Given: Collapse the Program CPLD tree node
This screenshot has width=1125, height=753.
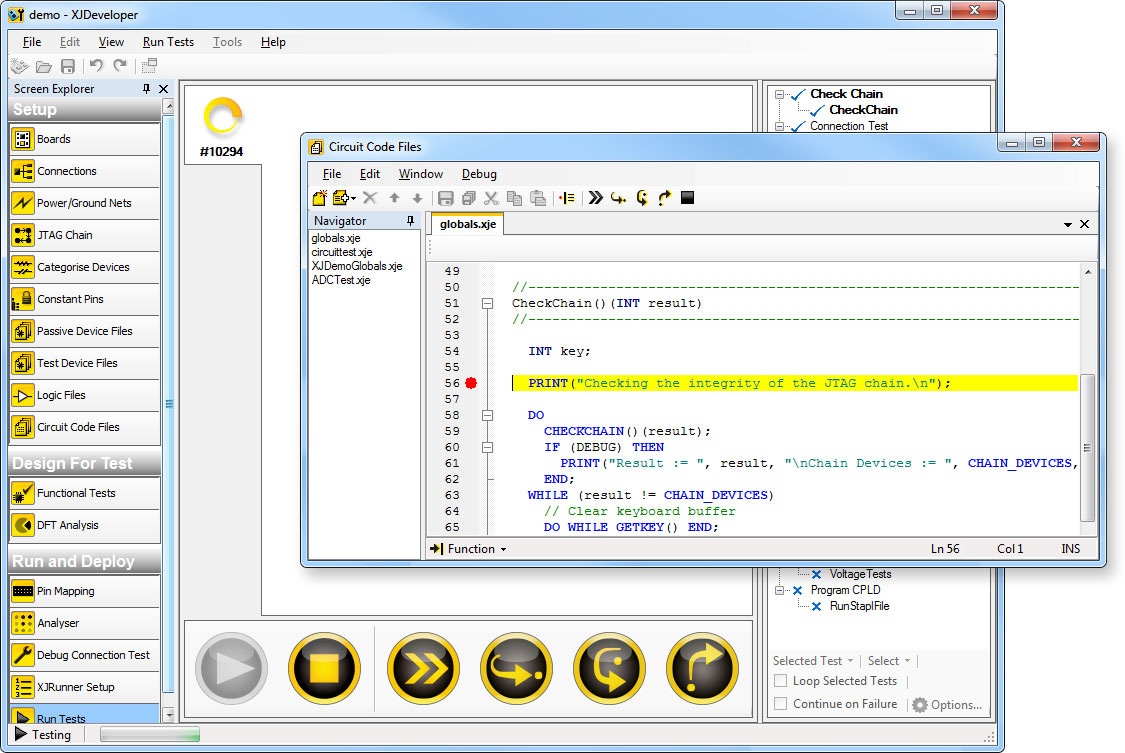Looking at the screenshot, I should point(779,590).
